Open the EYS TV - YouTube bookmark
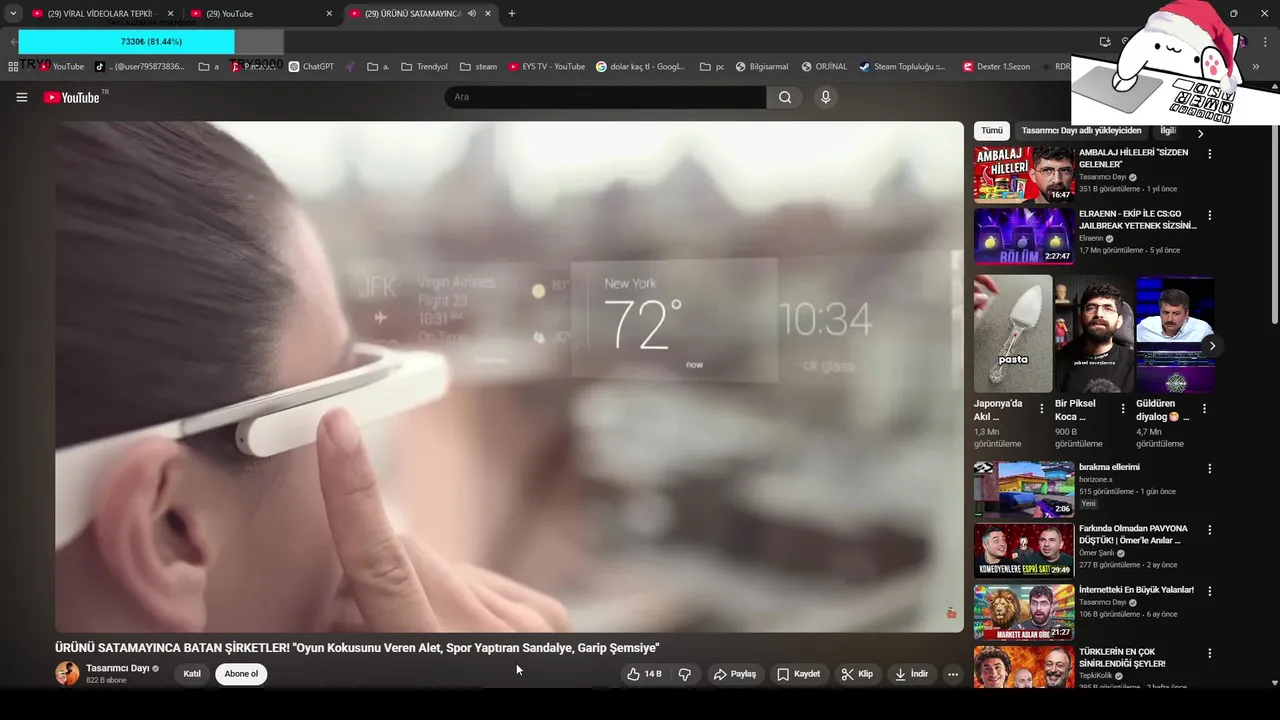 point(546,67)
